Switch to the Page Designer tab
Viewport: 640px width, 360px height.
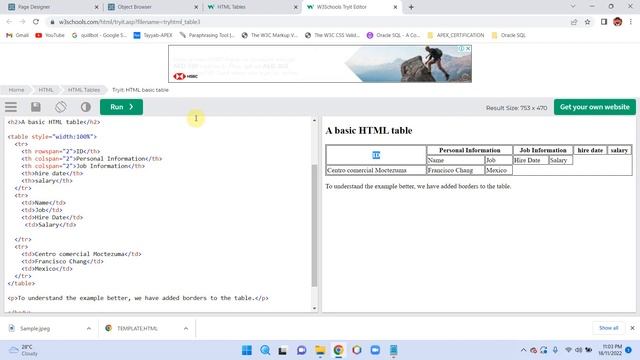[53, 7]
